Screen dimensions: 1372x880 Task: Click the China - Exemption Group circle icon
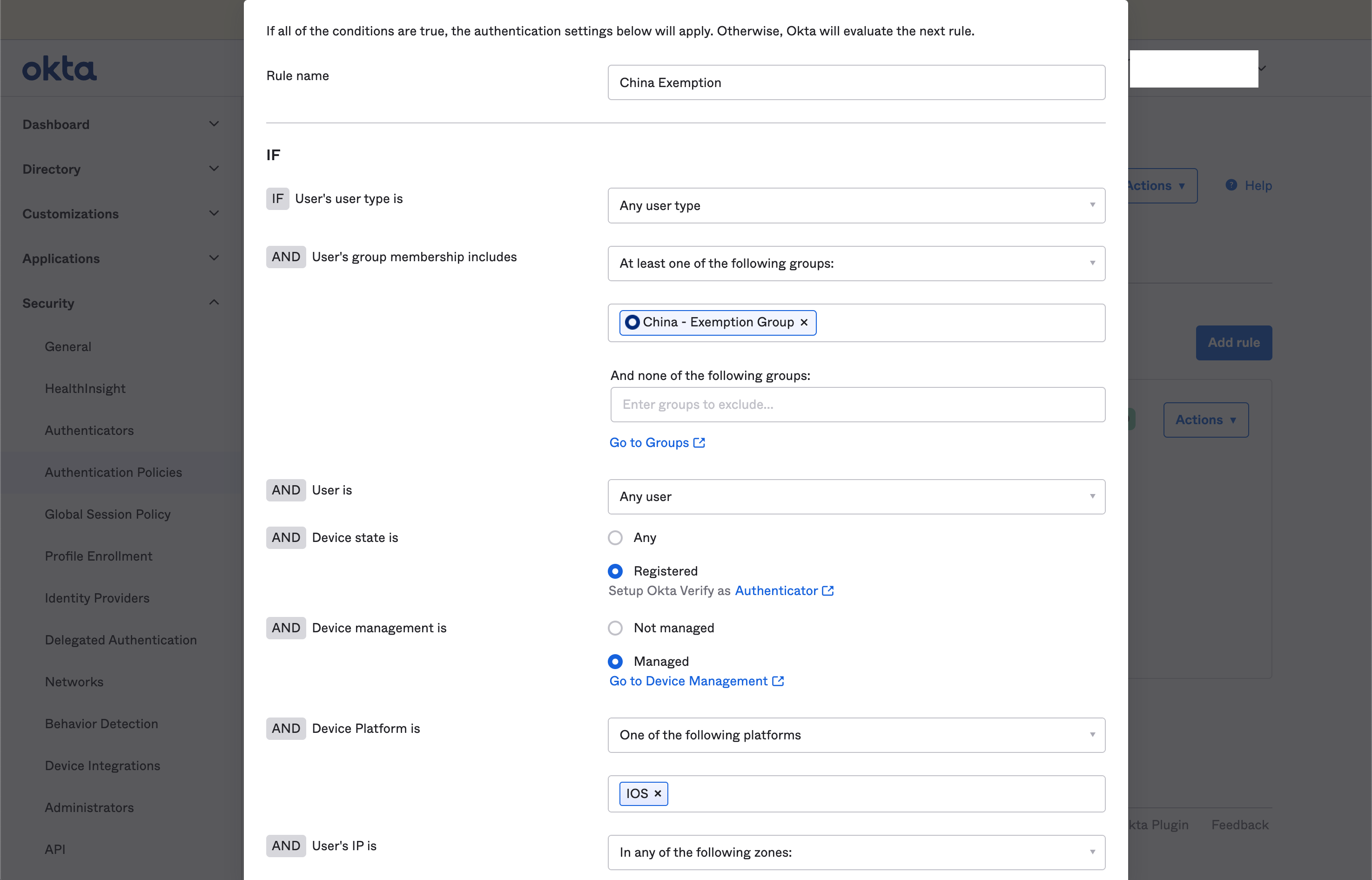pyautogui.click(x=632, y=322)
